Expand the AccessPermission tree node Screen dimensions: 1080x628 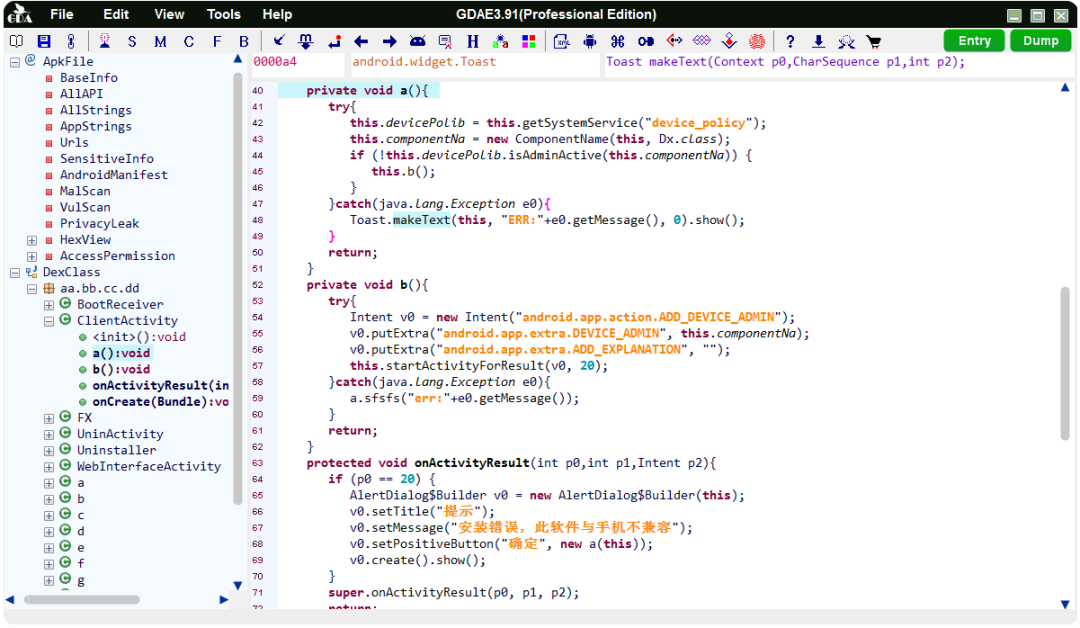coord(32,256)
